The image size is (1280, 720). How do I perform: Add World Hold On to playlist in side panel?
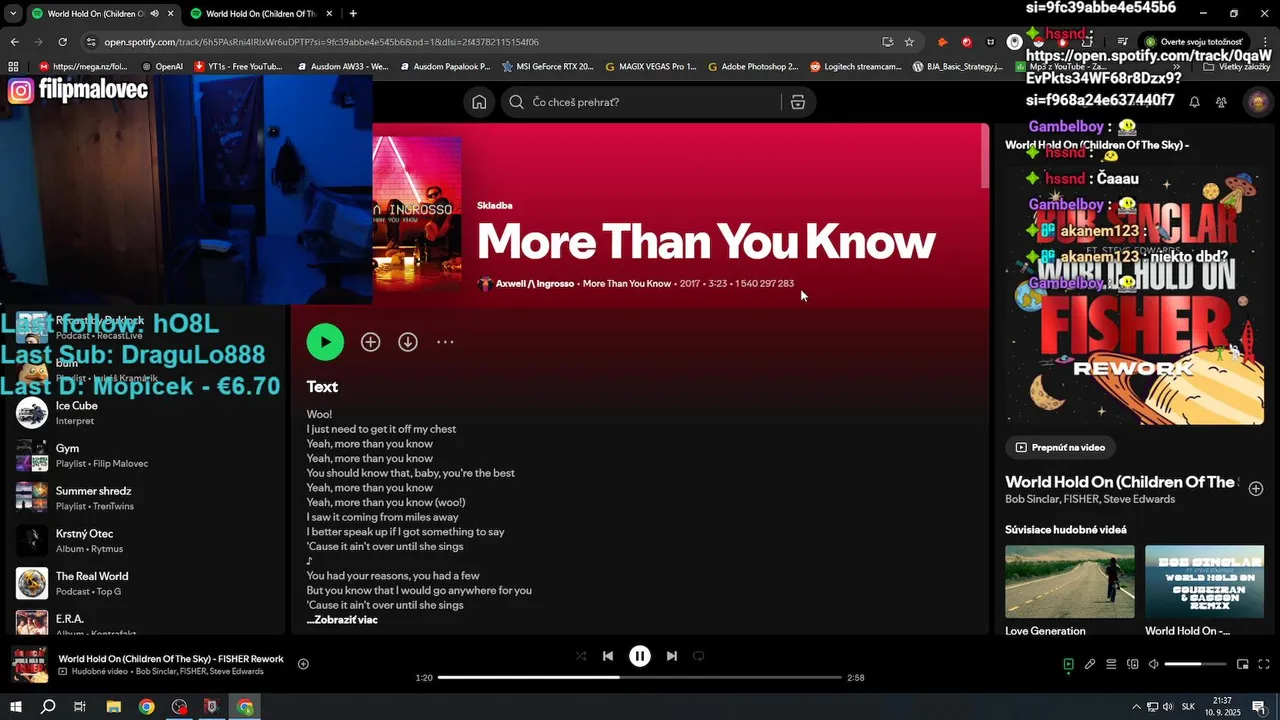click(x=1256, y=489)
